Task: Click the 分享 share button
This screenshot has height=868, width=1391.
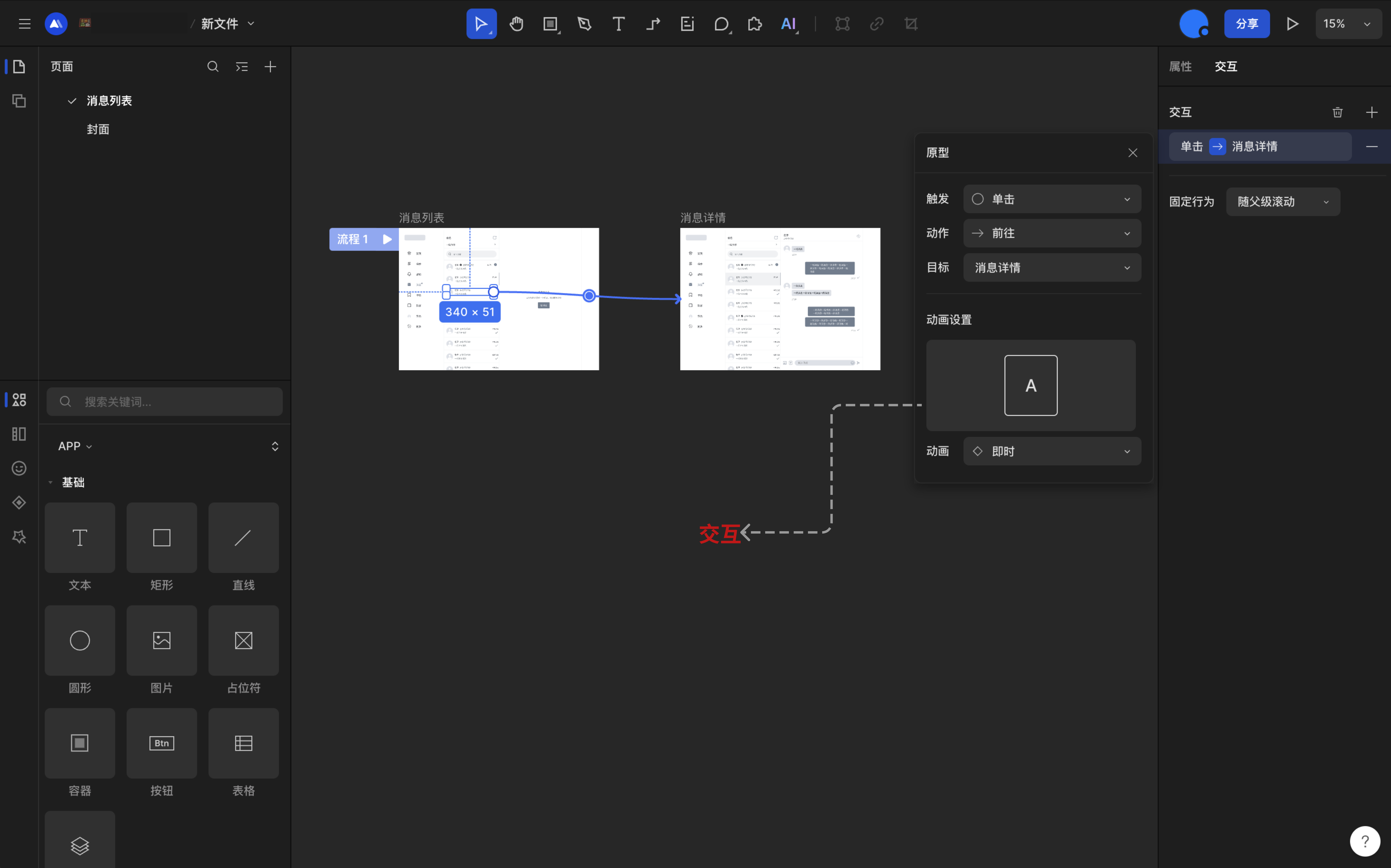Action: click(x=1247, y=24)
